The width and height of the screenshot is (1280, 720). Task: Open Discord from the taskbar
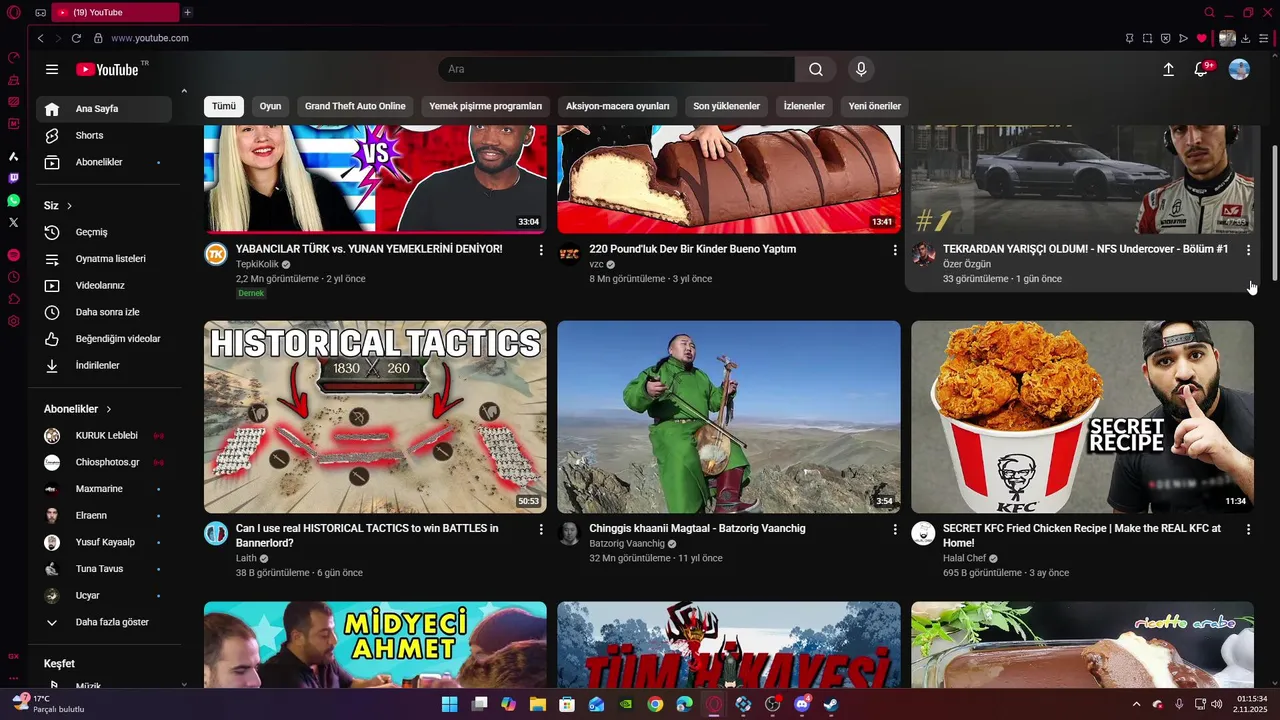tap(801, 704)
